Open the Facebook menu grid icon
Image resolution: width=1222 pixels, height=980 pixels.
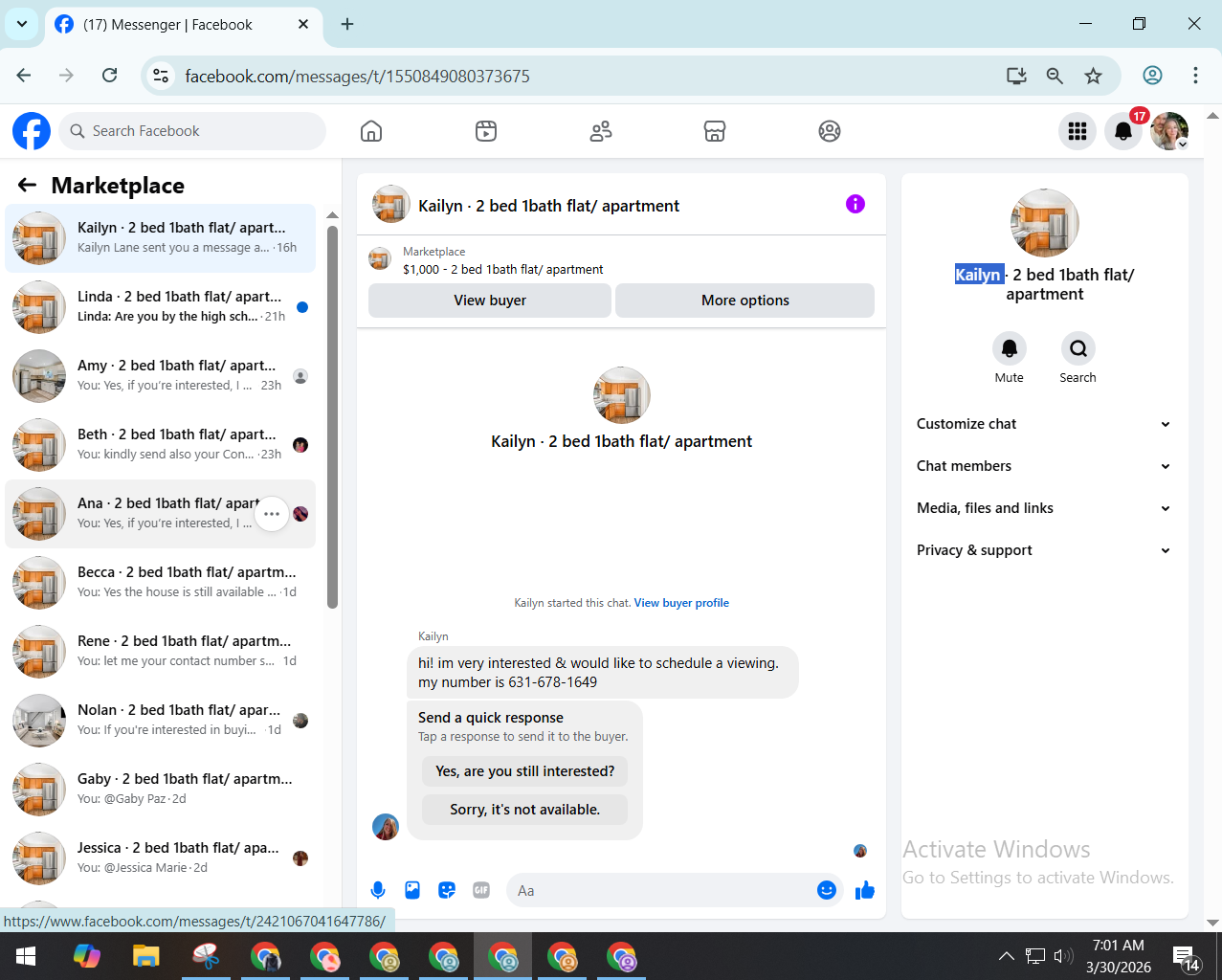click(x=1078, y=131)
